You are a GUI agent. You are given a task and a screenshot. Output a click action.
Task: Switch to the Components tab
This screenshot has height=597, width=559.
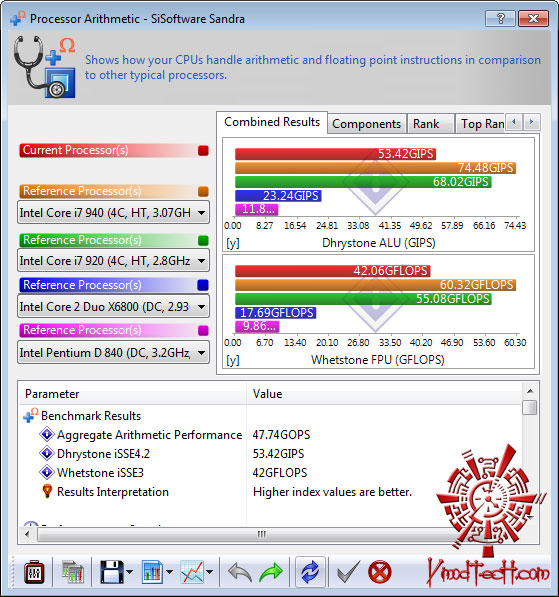(x=366, y=124)
